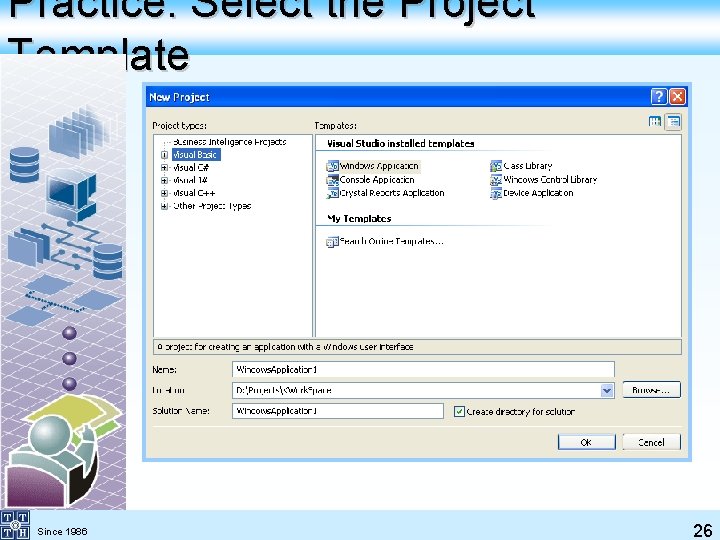
Task: Select the Visual J# project type
Action: pos(190,180)
